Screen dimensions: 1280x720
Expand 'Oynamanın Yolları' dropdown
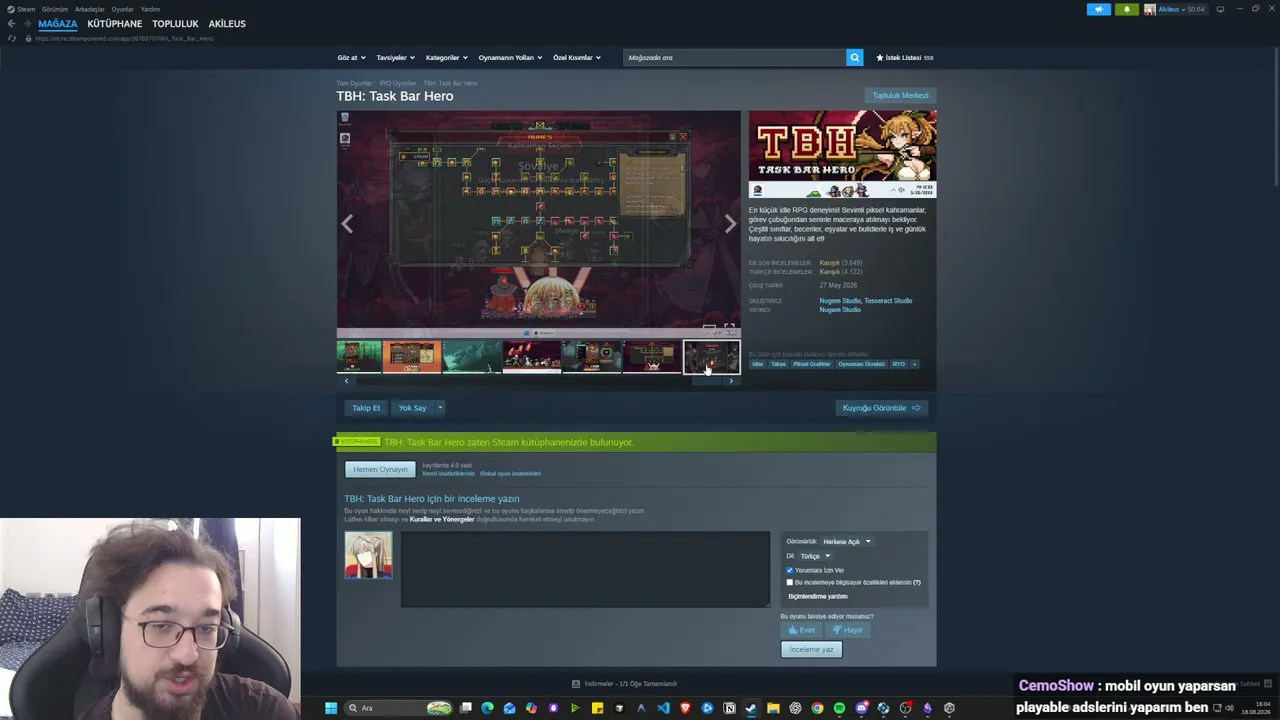pos(510,58)
